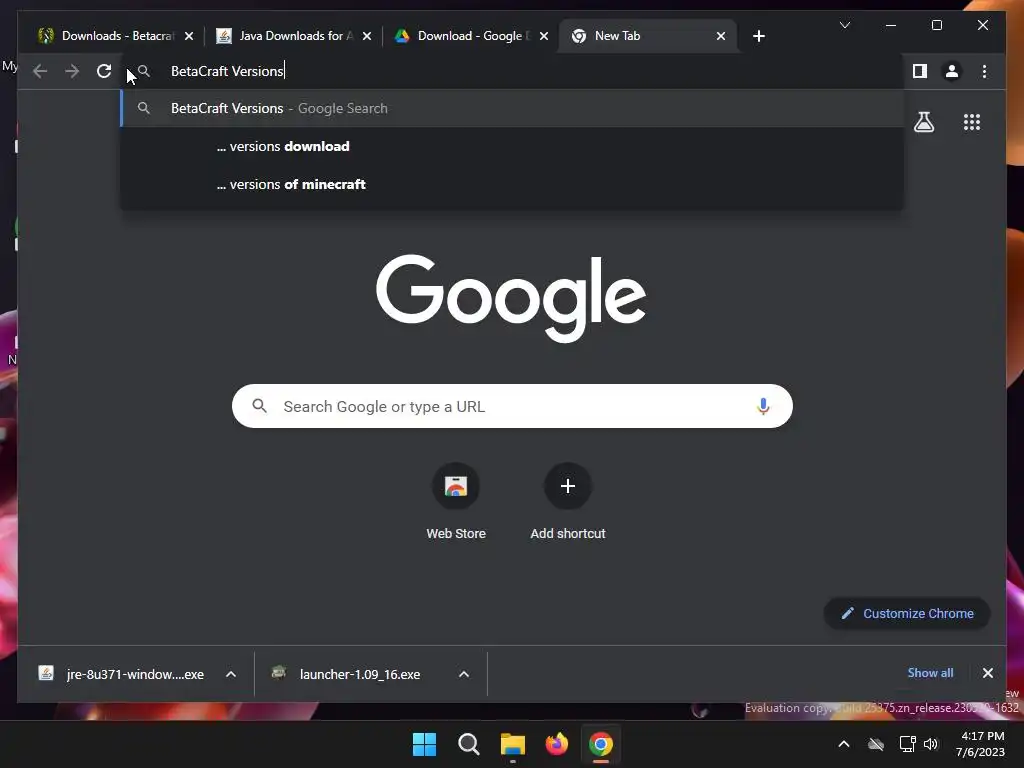Close the Java Downloads tab
Viewport: 1024px width, 768px height.
(x=367, y=36)
